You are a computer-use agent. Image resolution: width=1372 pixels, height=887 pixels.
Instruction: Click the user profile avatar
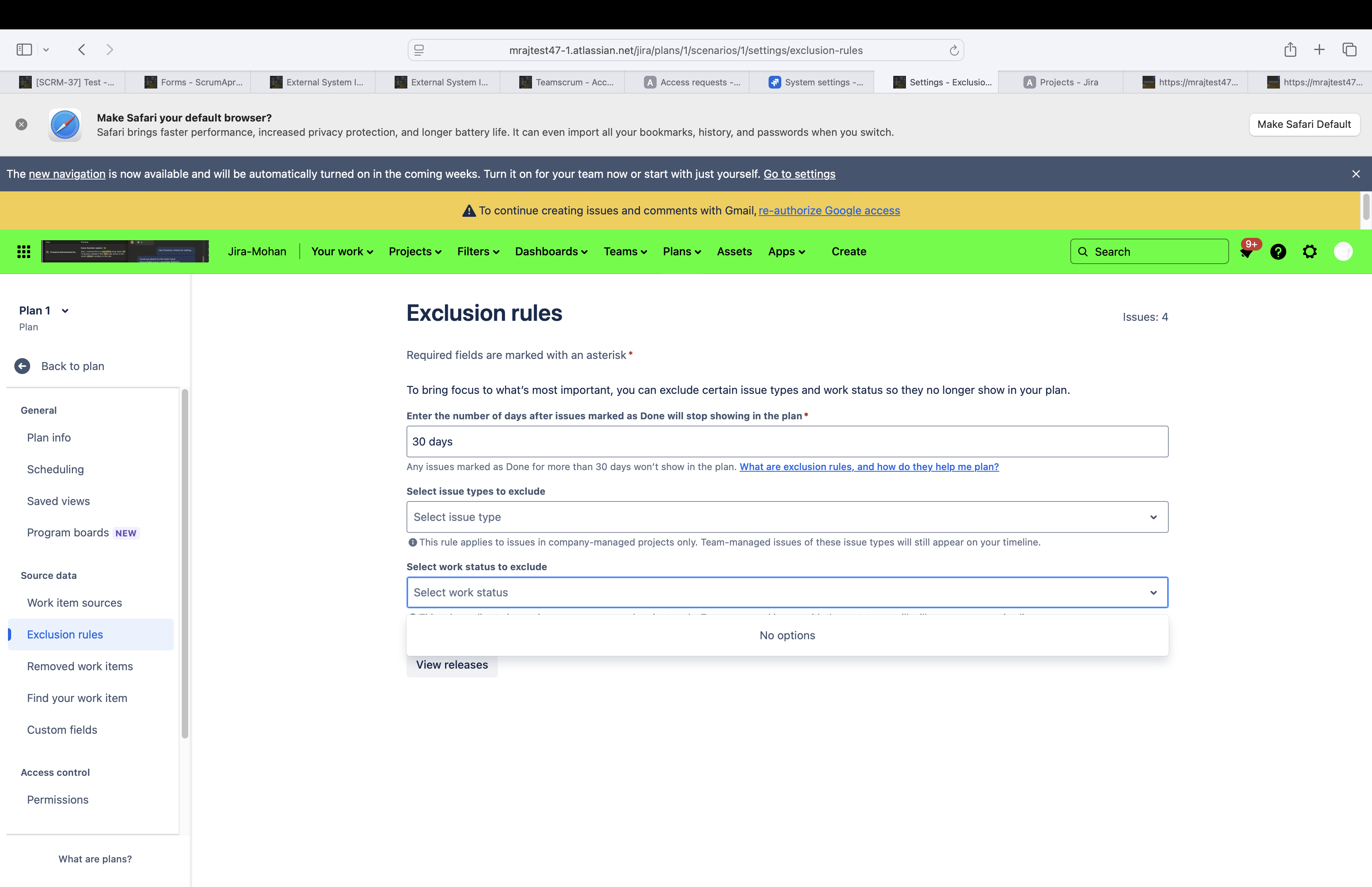tap(1343, 252)
